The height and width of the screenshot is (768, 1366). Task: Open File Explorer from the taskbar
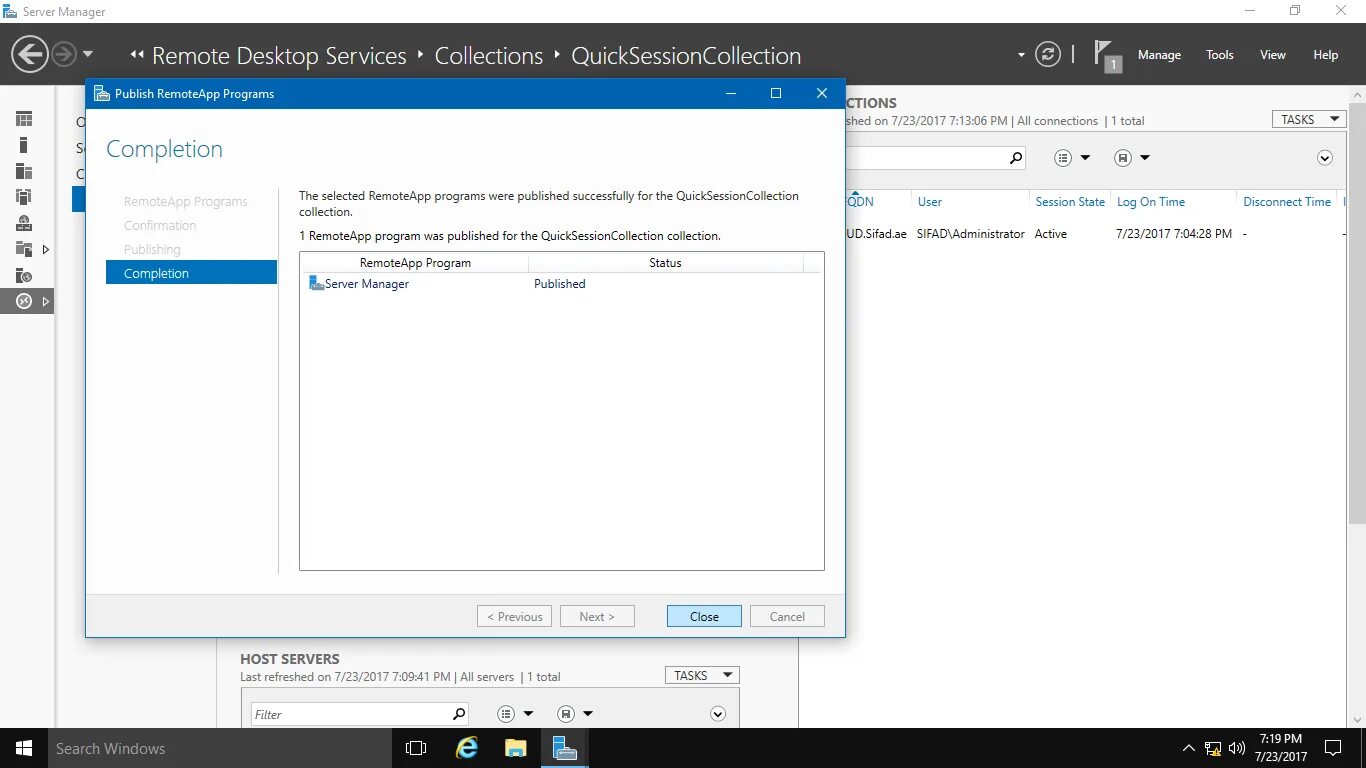click(516, 748)
